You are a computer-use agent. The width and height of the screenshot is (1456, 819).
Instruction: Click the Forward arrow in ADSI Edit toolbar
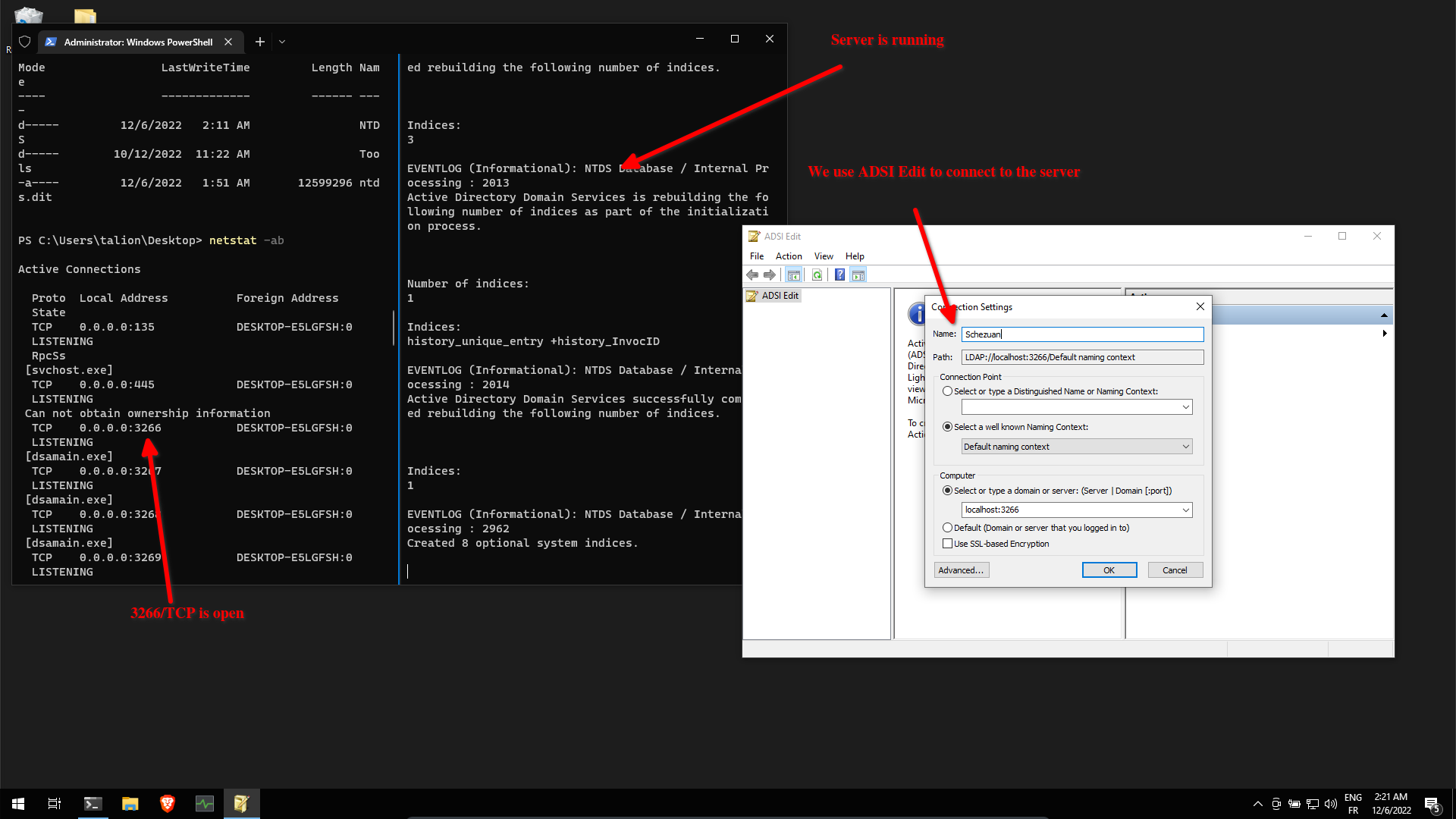click(770, 275)
